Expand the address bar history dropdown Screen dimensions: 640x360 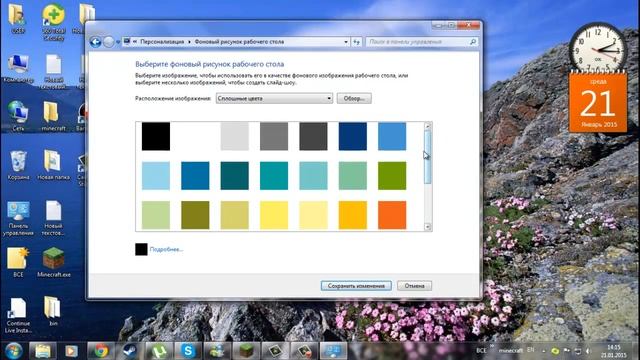[346, 42]
